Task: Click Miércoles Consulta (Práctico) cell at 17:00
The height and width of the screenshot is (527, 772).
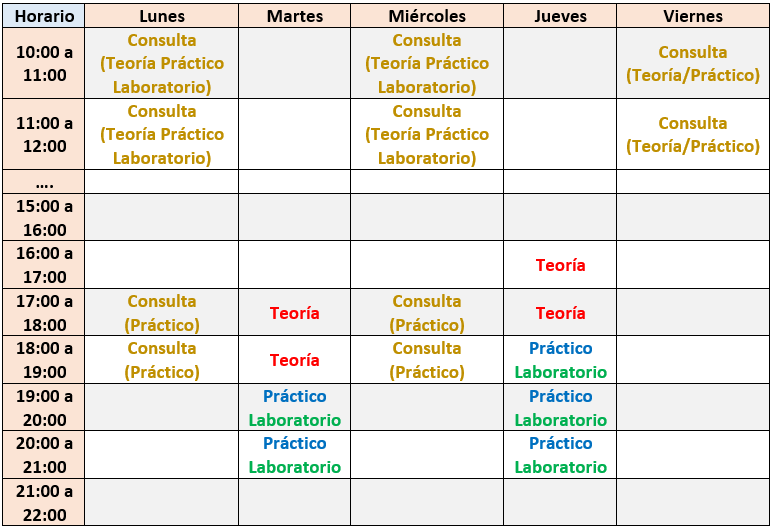Action: [x=427, y=313]
